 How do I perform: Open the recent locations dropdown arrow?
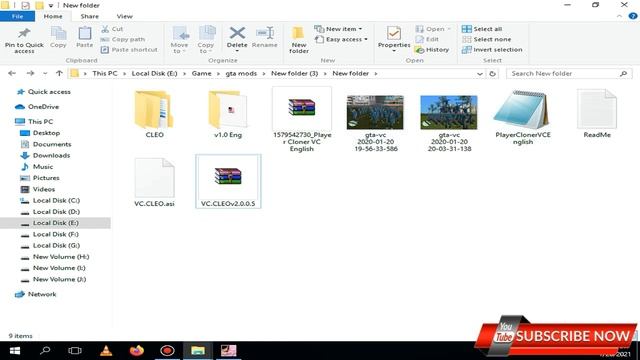coord(45,73)
